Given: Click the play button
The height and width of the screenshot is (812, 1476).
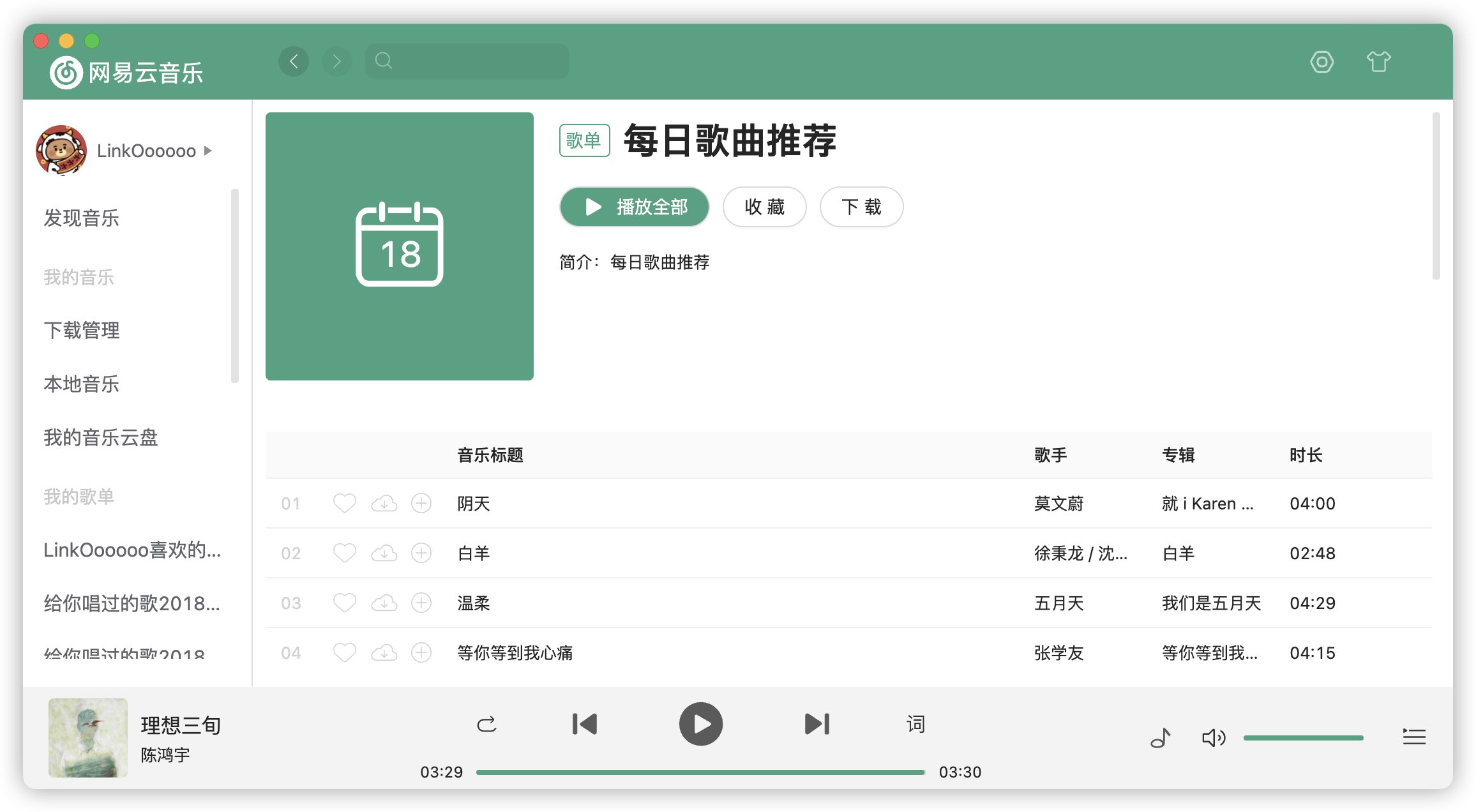Looking at the screenshot, I should [x=701, y=724].
